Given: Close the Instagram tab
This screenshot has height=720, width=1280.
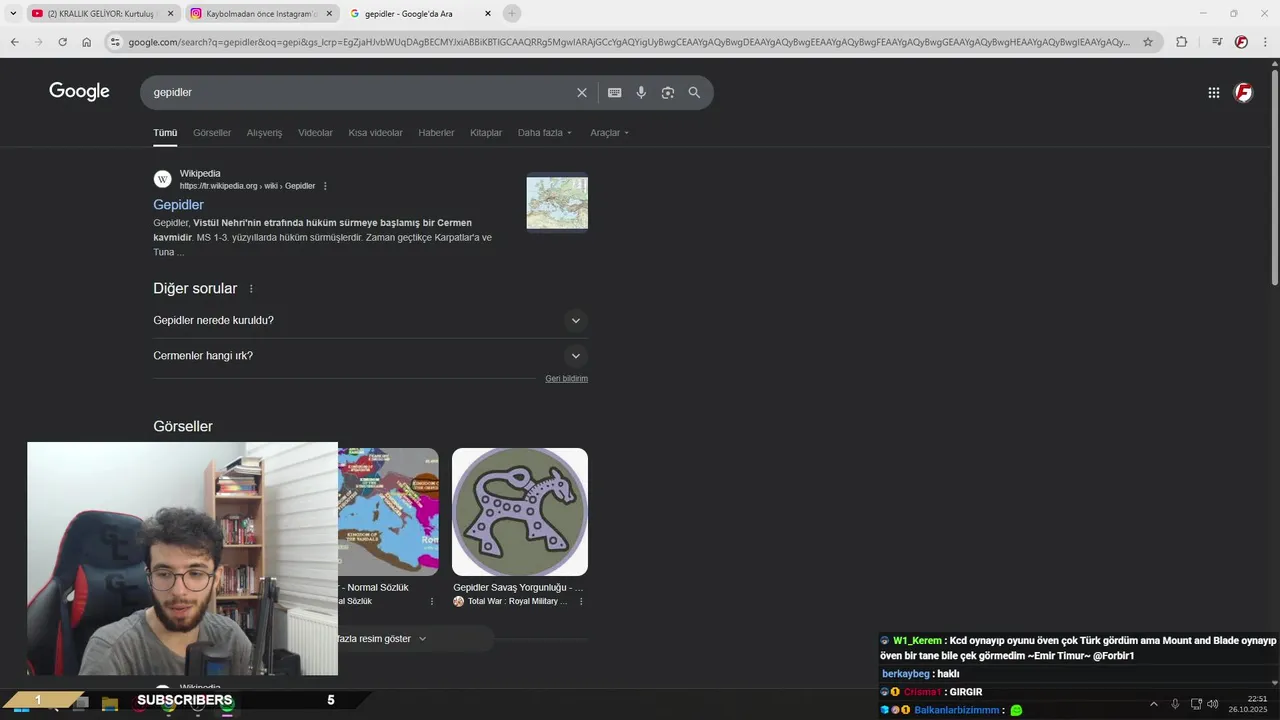Looking at the screenshot, I should [x=329, y=13].
